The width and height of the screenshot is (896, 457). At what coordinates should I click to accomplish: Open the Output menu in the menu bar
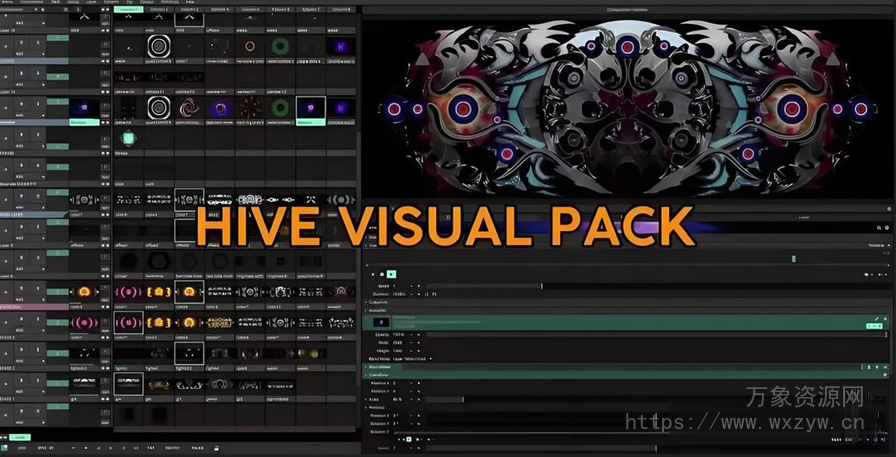147,2
